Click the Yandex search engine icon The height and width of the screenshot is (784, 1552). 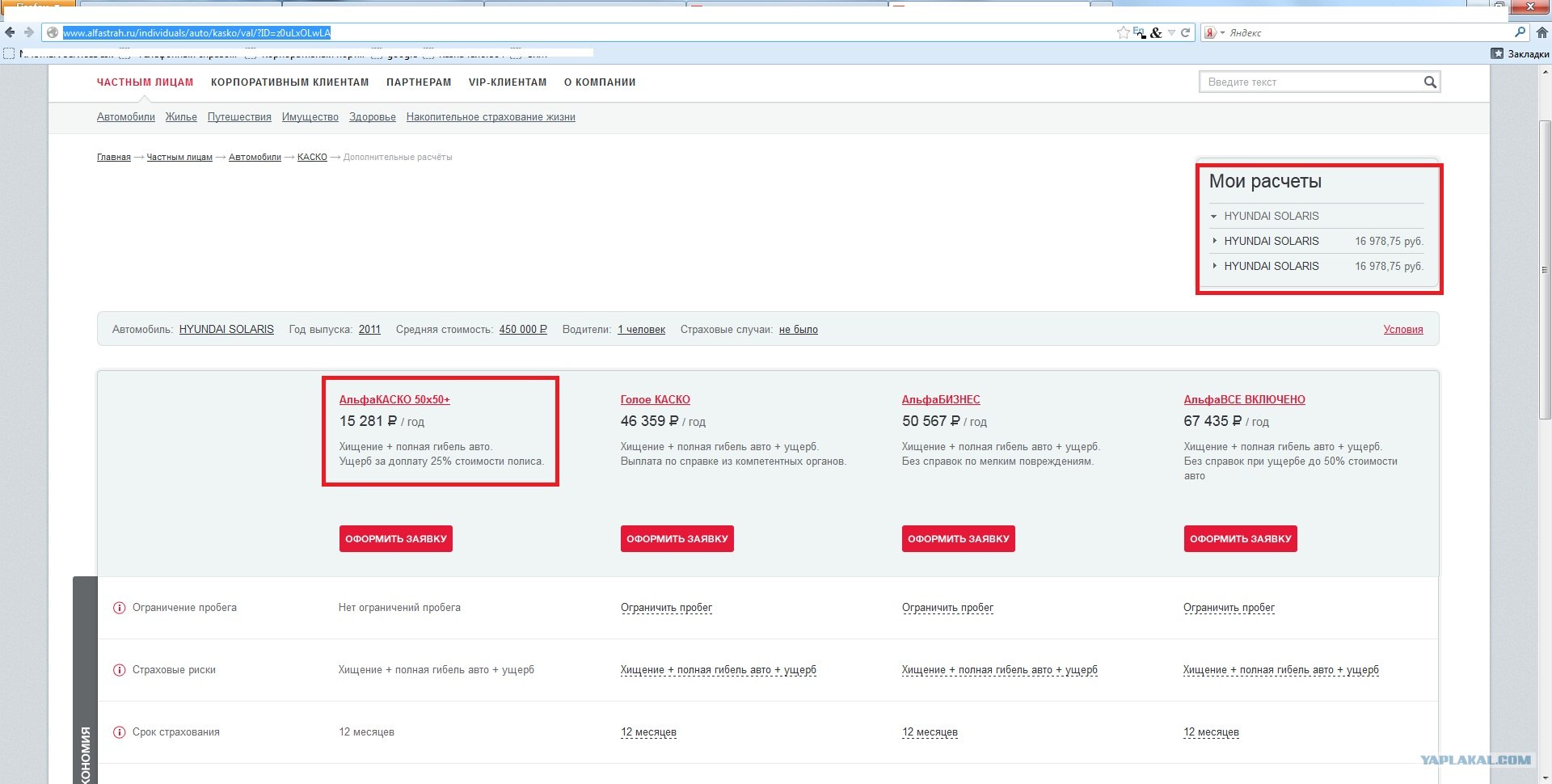coord(1210,32)
